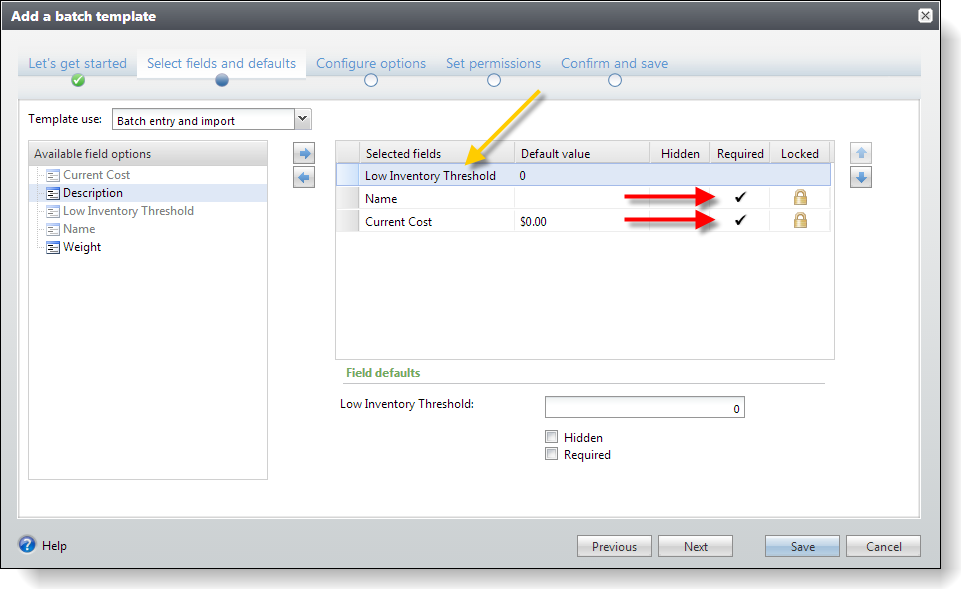Screen dimensions: 961x589
Task: Switch to Set permissions step
Action: 493,64
